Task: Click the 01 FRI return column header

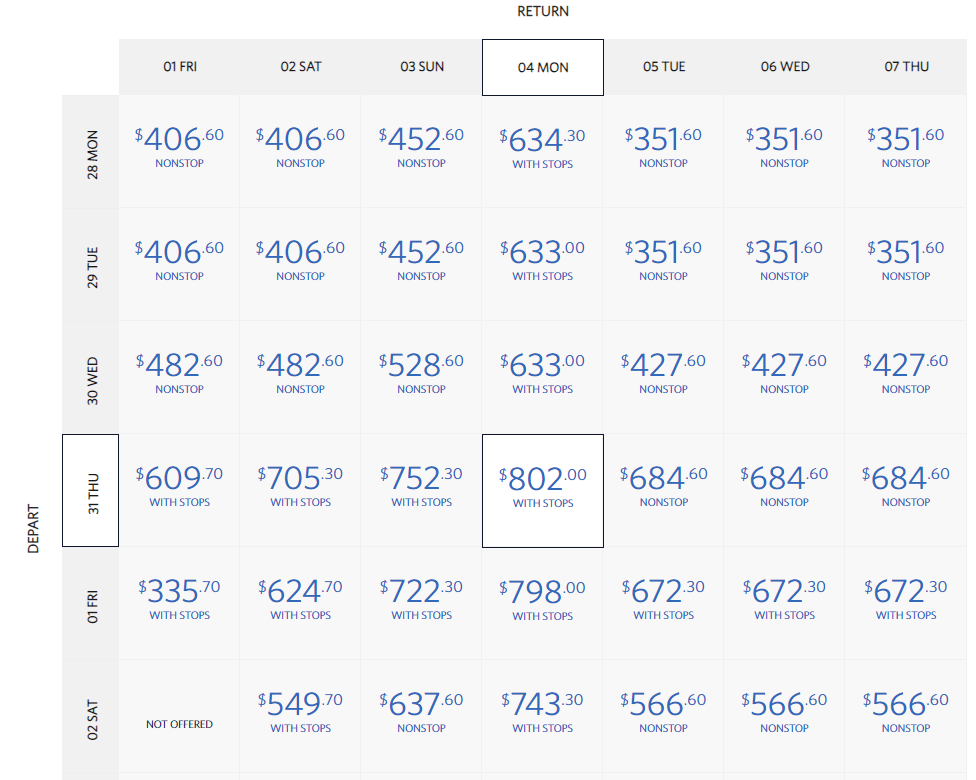Action: point(180,67)
